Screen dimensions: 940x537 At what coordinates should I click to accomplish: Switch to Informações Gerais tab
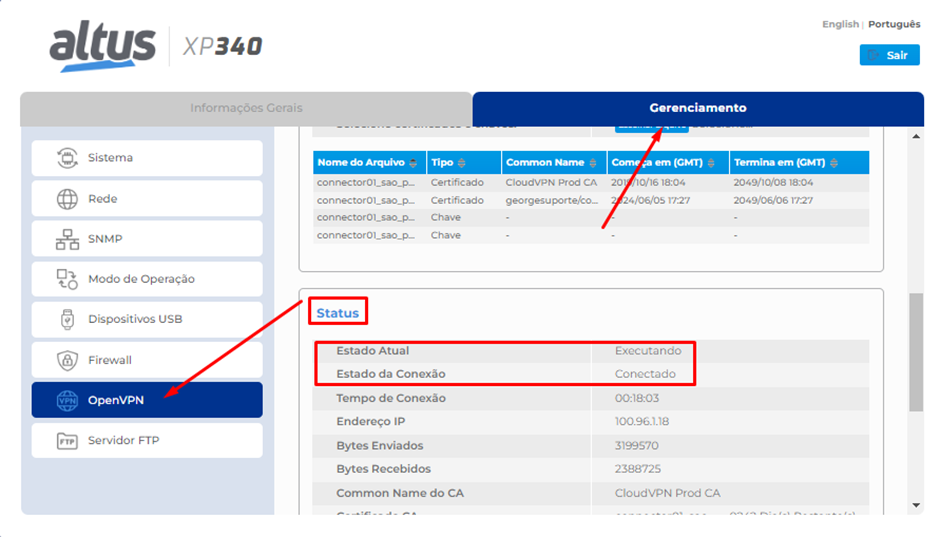246,108
